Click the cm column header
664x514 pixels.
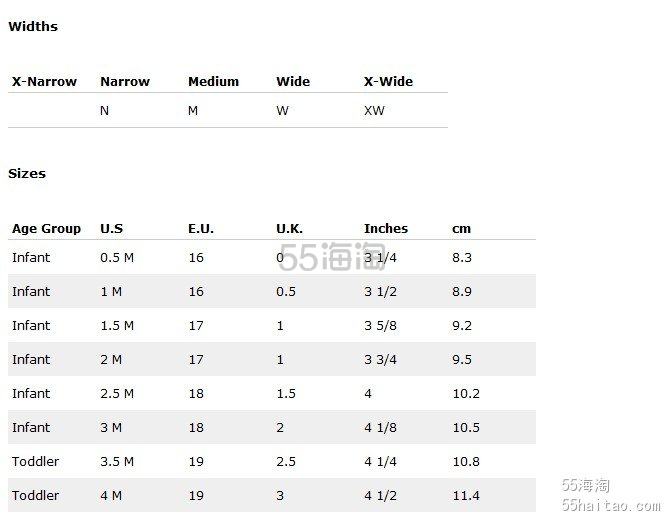(x=462, y=229)
